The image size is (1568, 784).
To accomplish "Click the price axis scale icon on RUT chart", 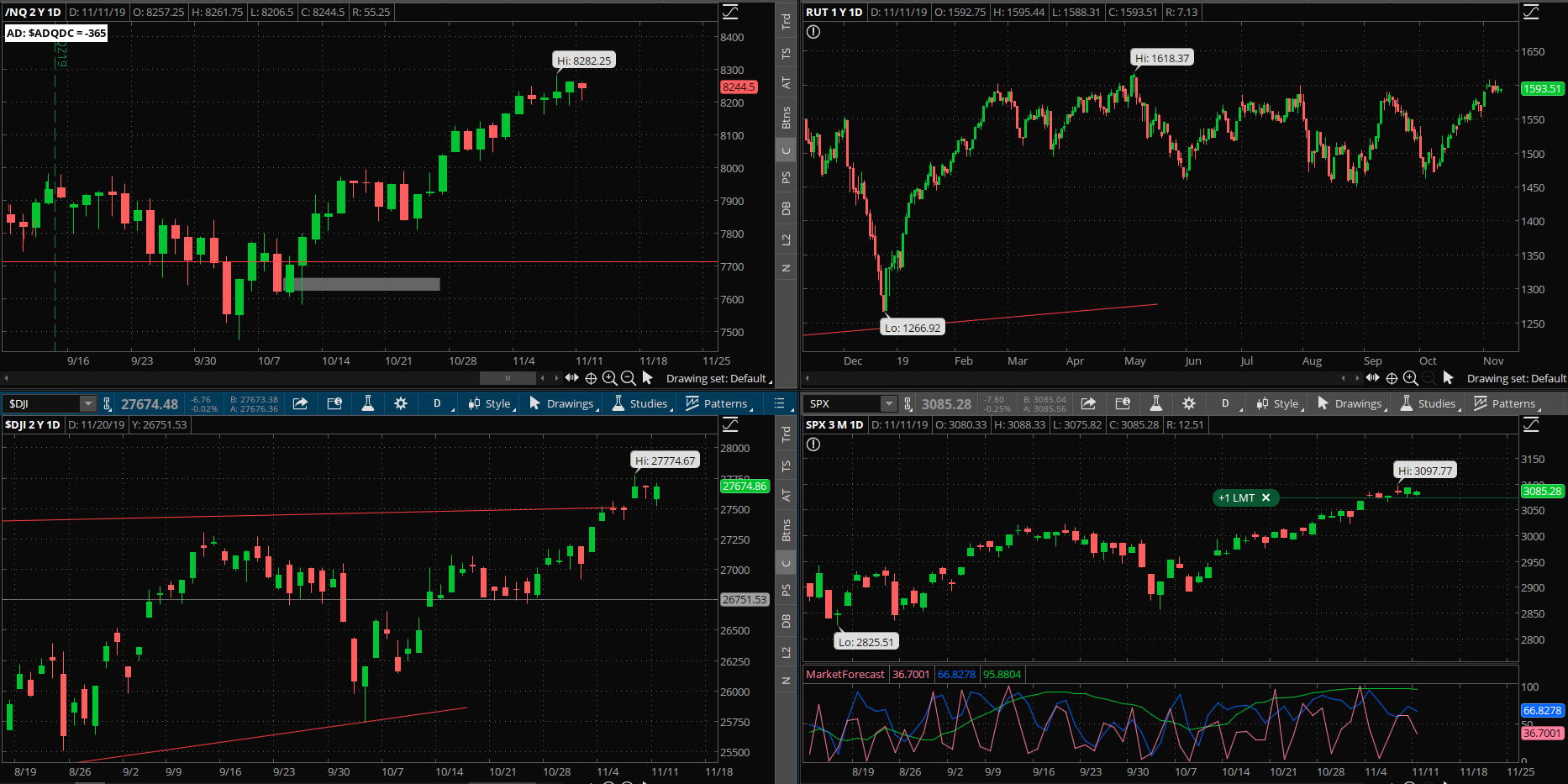I will click(1531, 12).
